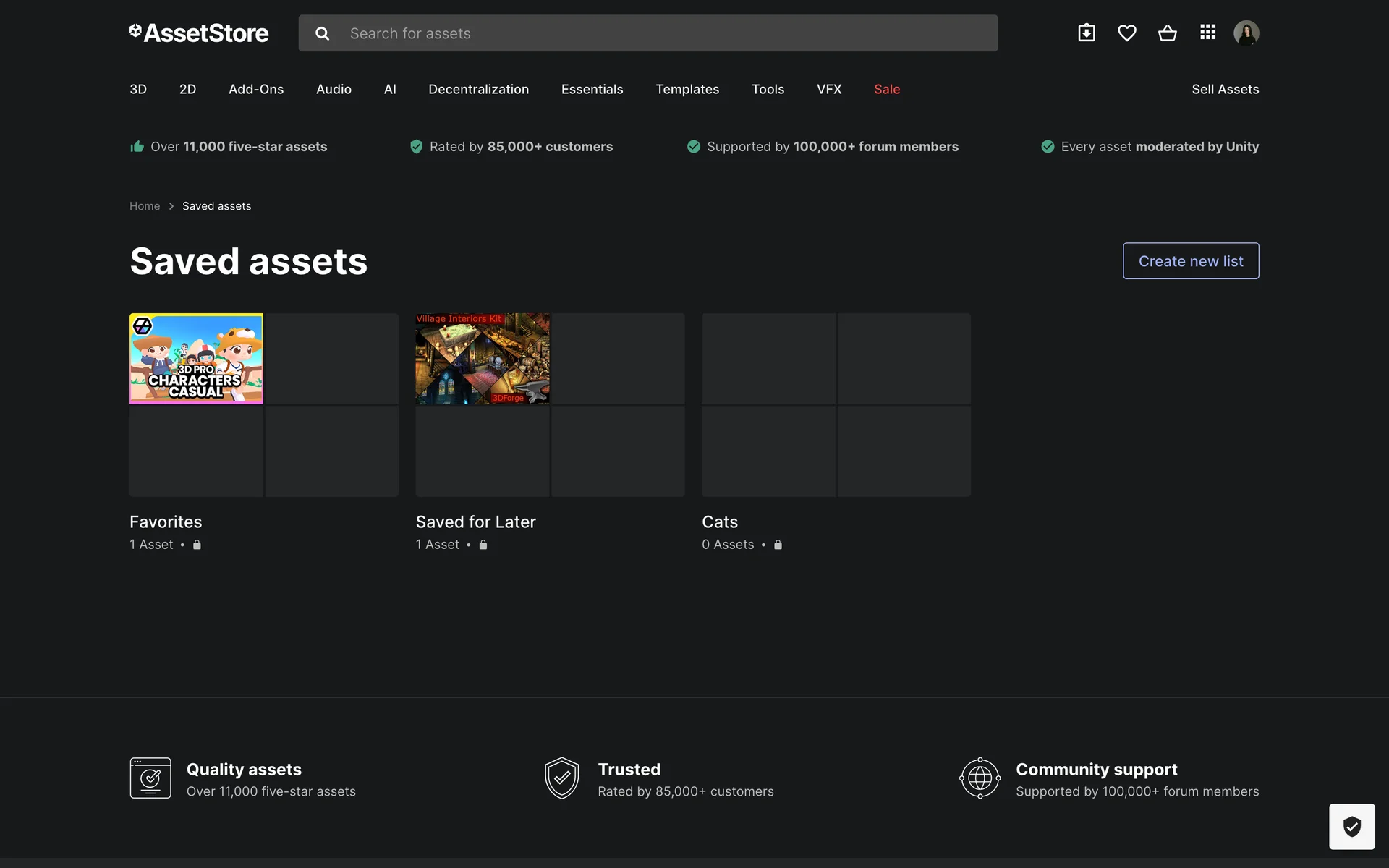Screen dimensions: 1389x868
Task: Open the Essentials category menu
Action: coord(592,89)
